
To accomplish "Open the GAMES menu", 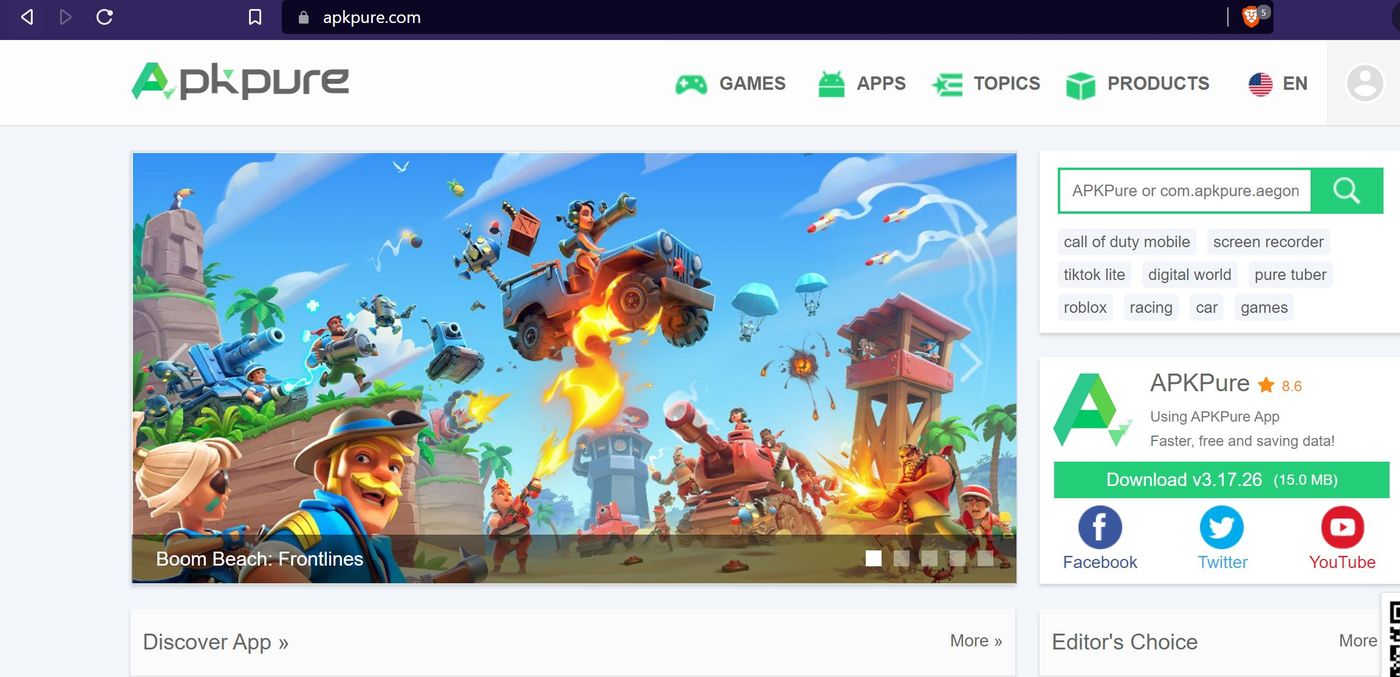I will tap(731, 84).
